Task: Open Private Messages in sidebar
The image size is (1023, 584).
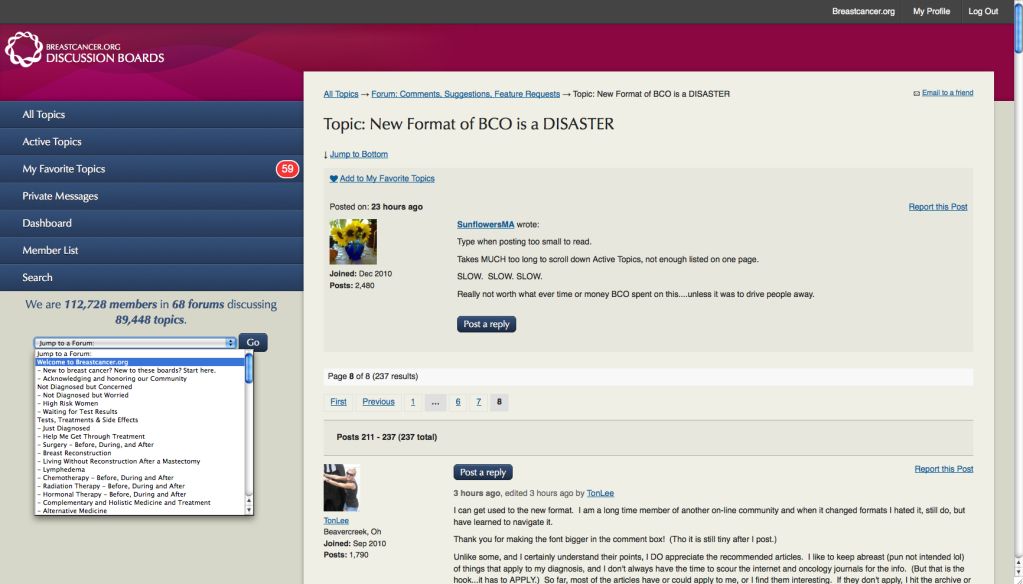Action: (151, 196)
